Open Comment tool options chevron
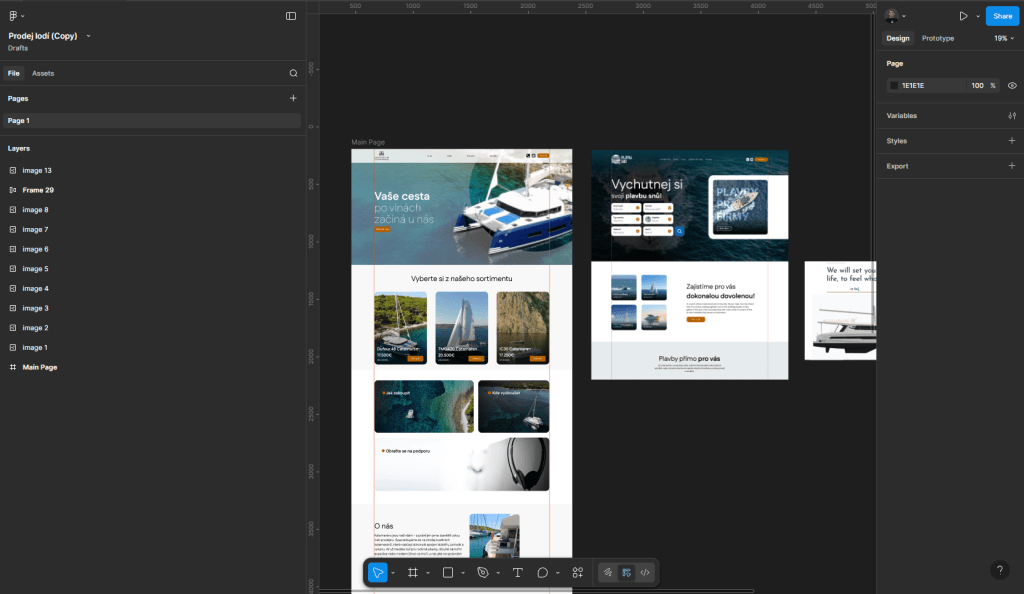Viewport: 1024px width, 594px height. click(x=557, y=573)
